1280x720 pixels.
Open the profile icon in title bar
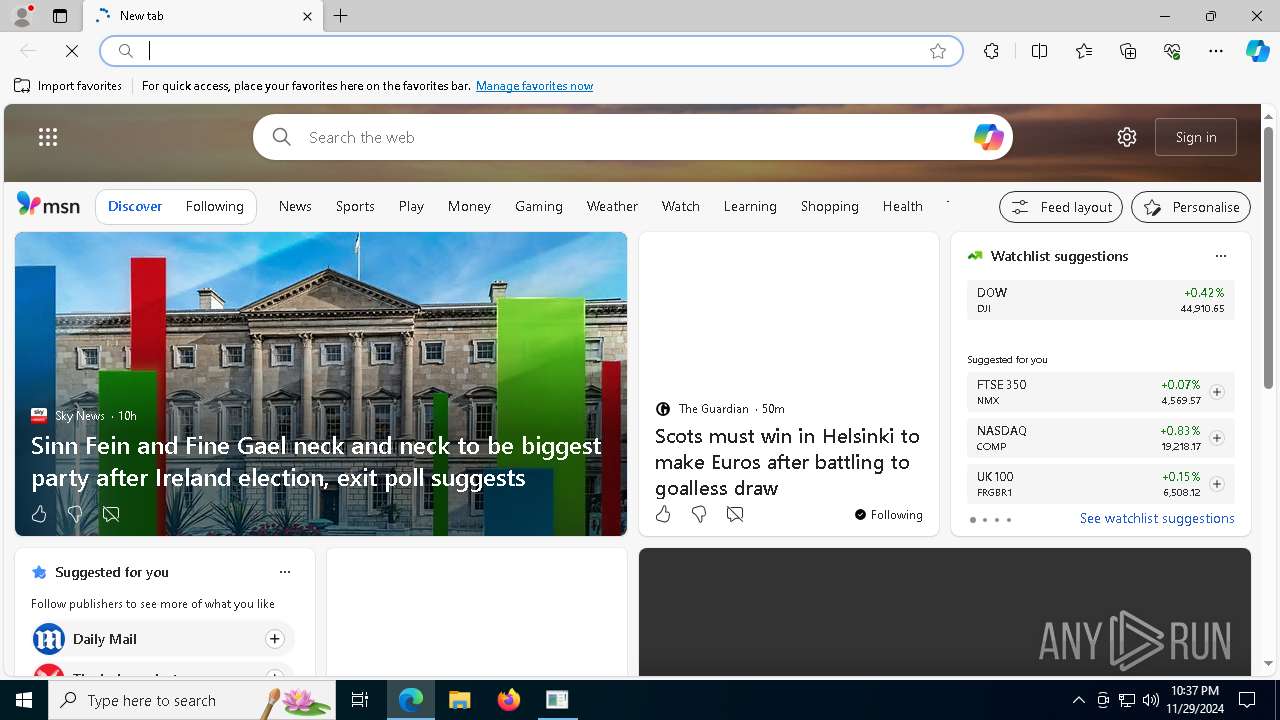click(22, 15)
